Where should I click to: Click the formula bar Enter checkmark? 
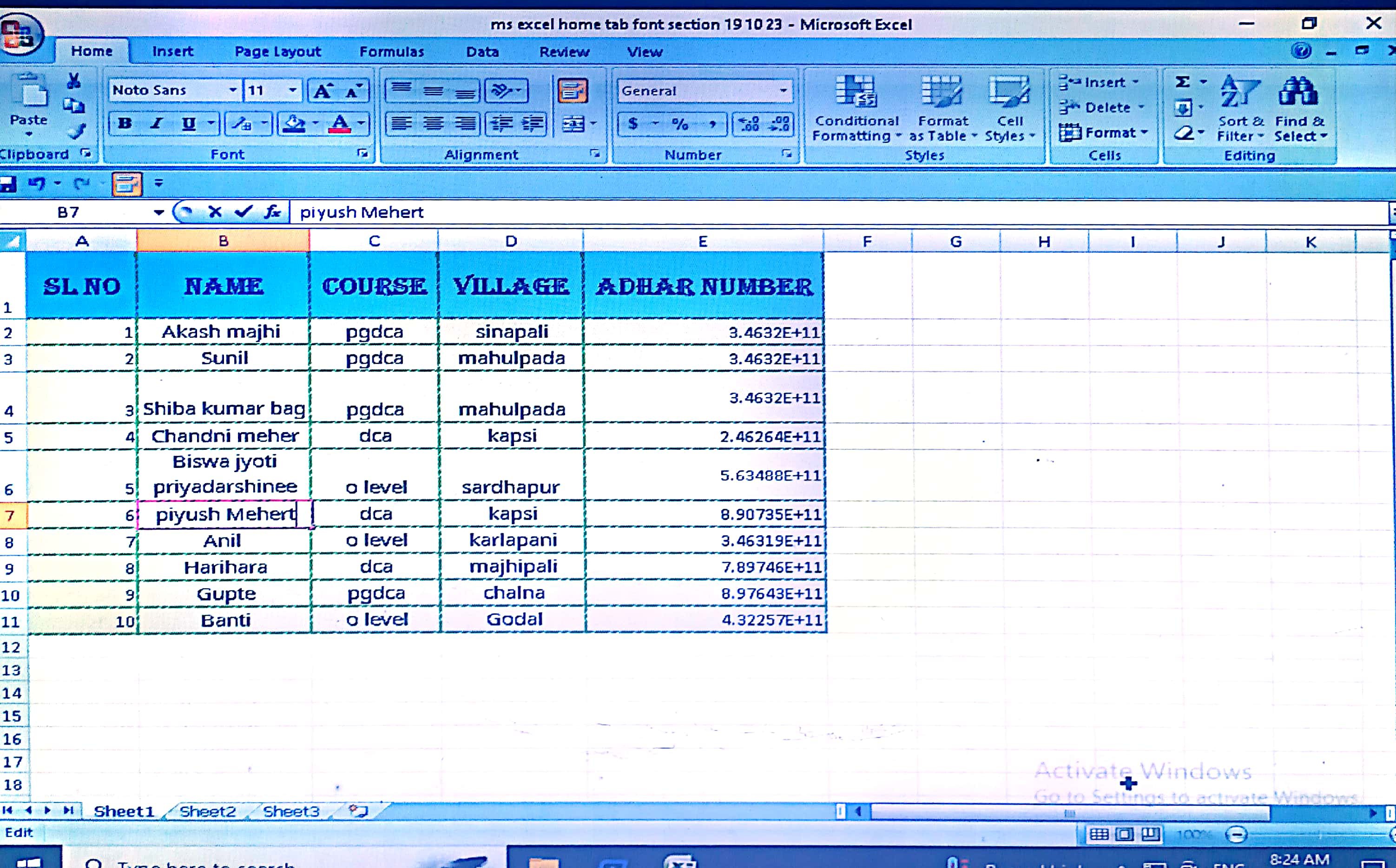pos(244,212)
